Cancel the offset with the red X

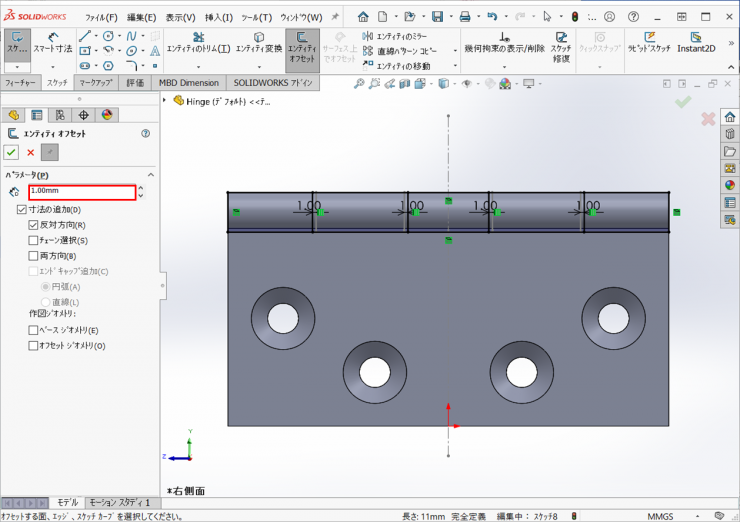point(30,152)
